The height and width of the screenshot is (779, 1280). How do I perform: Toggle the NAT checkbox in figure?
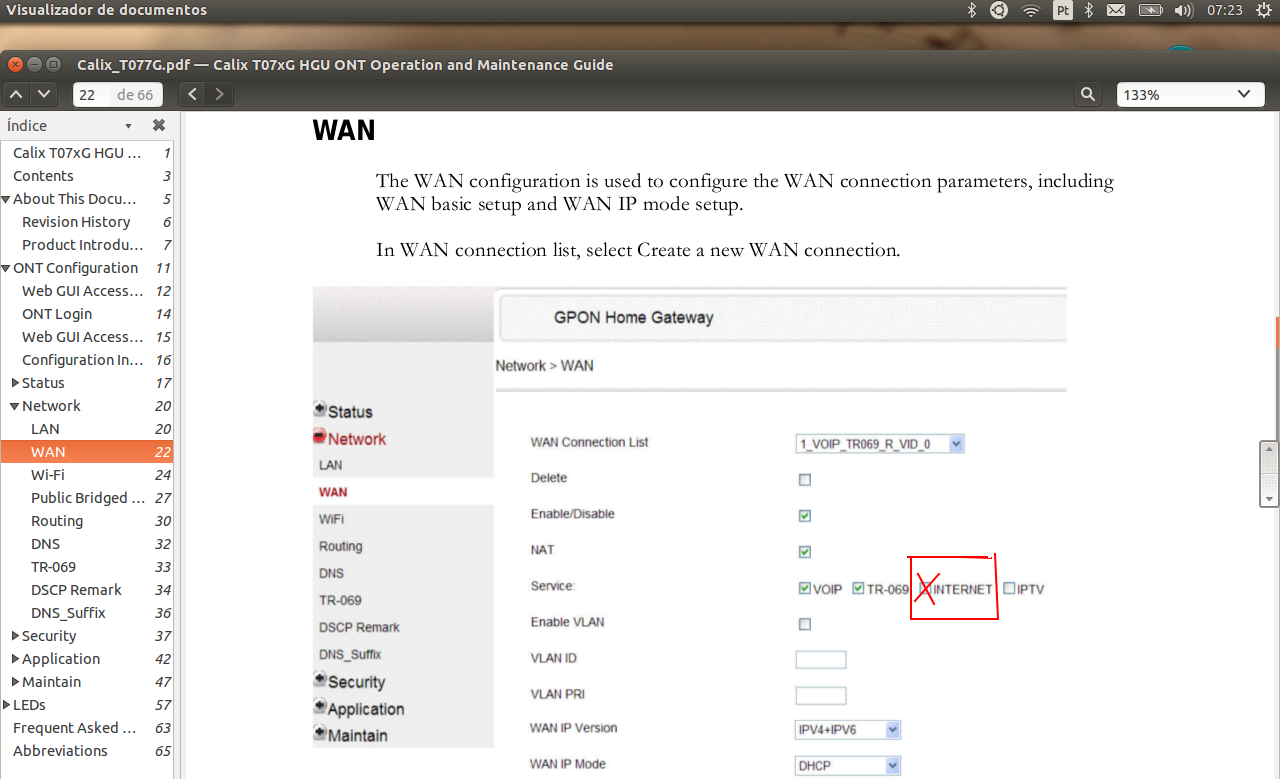[x=804, y=552]
